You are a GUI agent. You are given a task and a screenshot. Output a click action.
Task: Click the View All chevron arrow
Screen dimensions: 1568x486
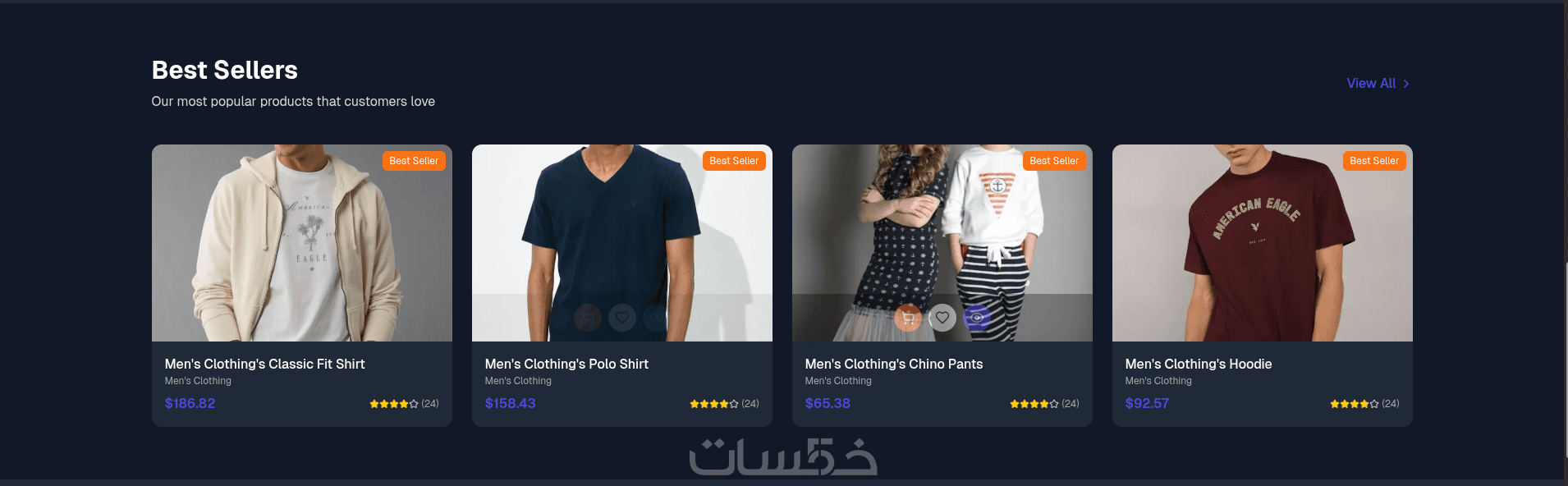pyautogui.click(x=1406, y=84)
